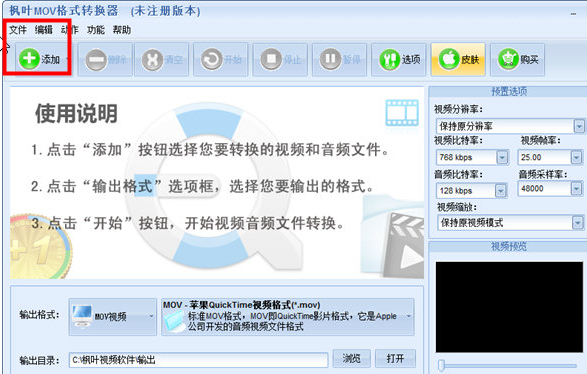Viewport: 587px width, 374px height.
Task: Open the 帮助 menu
Action: click(122, 30)
